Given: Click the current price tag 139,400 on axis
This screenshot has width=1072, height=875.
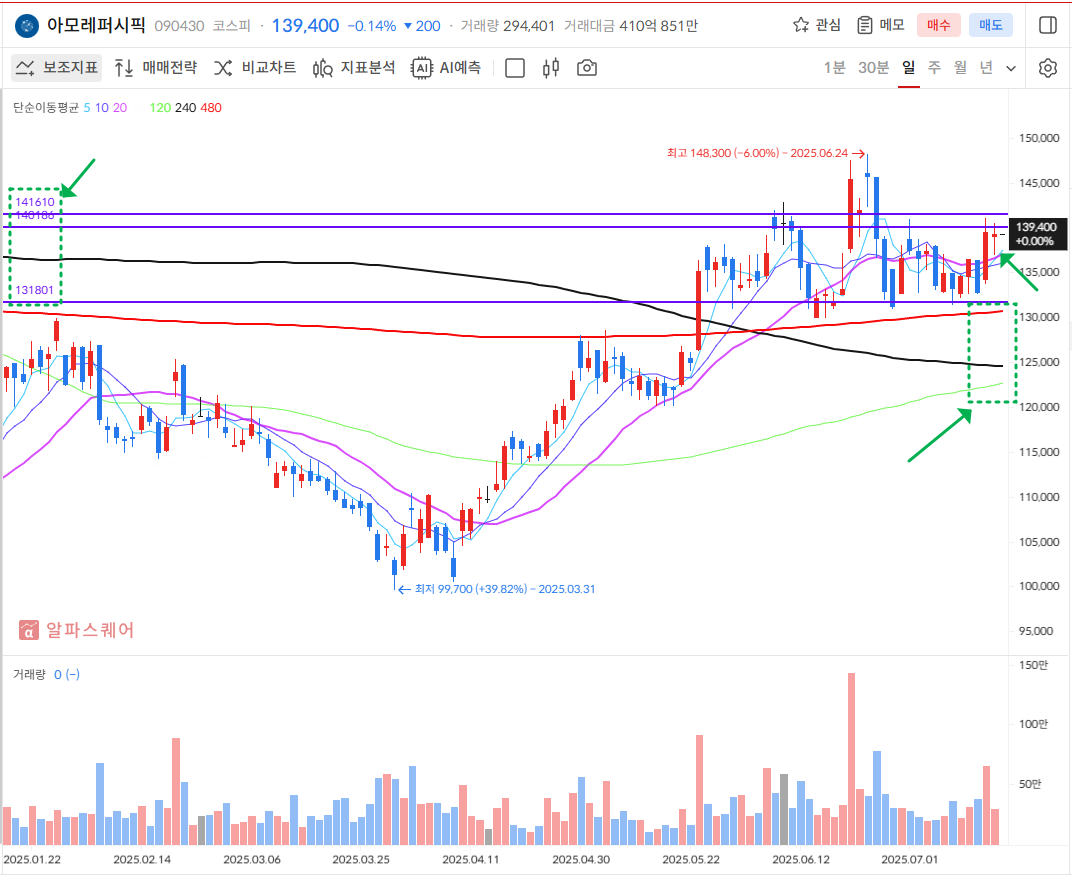Looking at the screenshot, I should pos(1037,233).
